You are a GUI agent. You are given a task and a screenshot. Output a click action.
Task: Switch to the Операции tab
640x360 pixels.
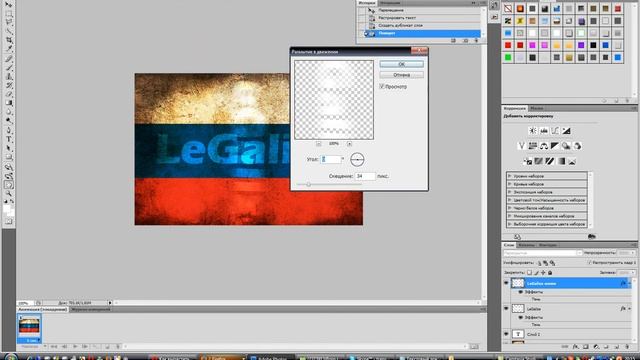(x=390, y=3)
